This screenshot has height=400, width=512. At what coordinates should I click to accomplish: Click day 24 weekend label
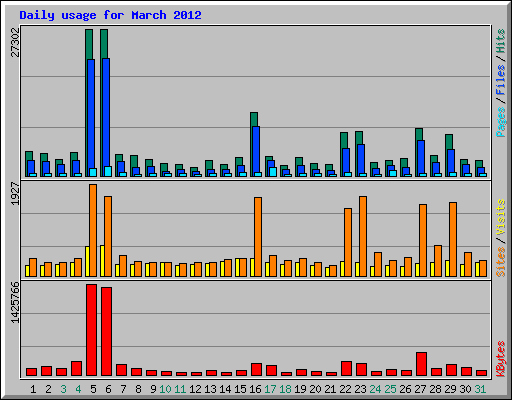(x=375, y=389)
